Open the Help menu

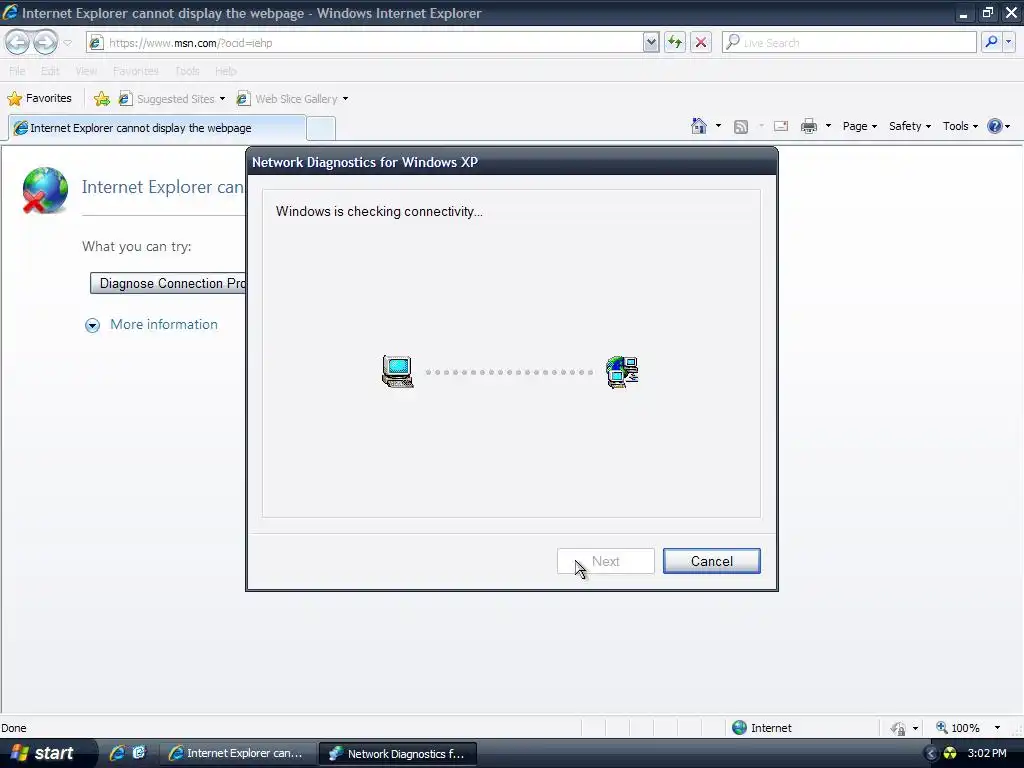[225, 71]
